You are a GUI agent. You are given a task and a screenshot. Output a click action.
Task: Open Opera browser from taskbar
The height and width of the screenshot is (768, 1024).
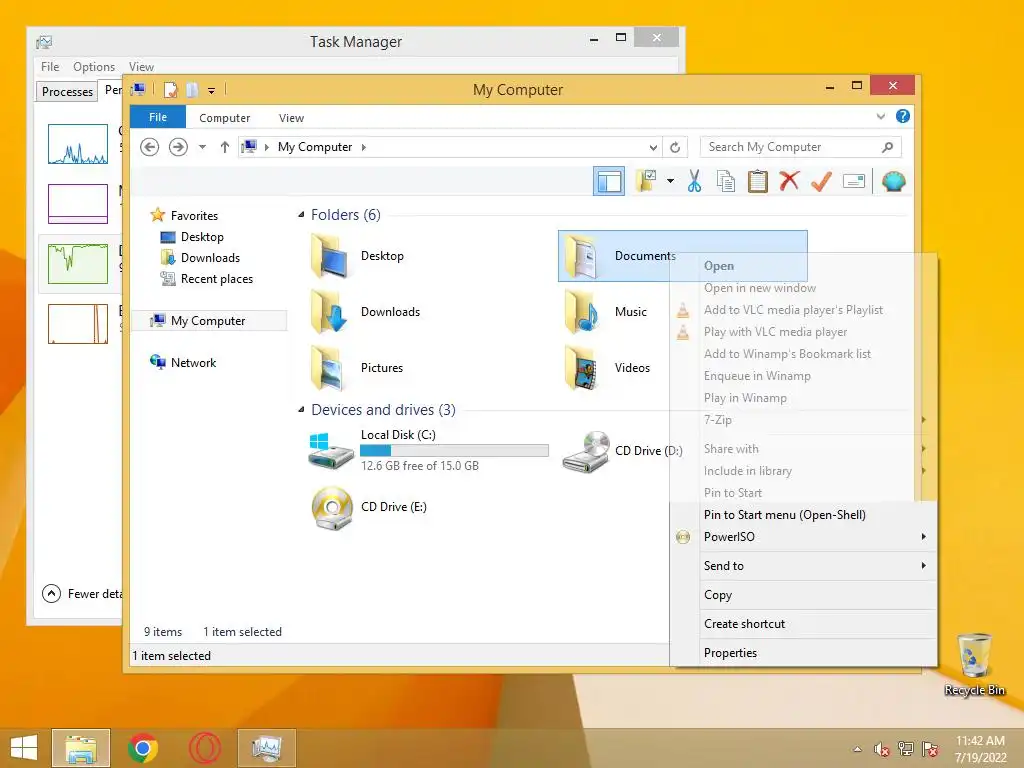tap(204, 748)
